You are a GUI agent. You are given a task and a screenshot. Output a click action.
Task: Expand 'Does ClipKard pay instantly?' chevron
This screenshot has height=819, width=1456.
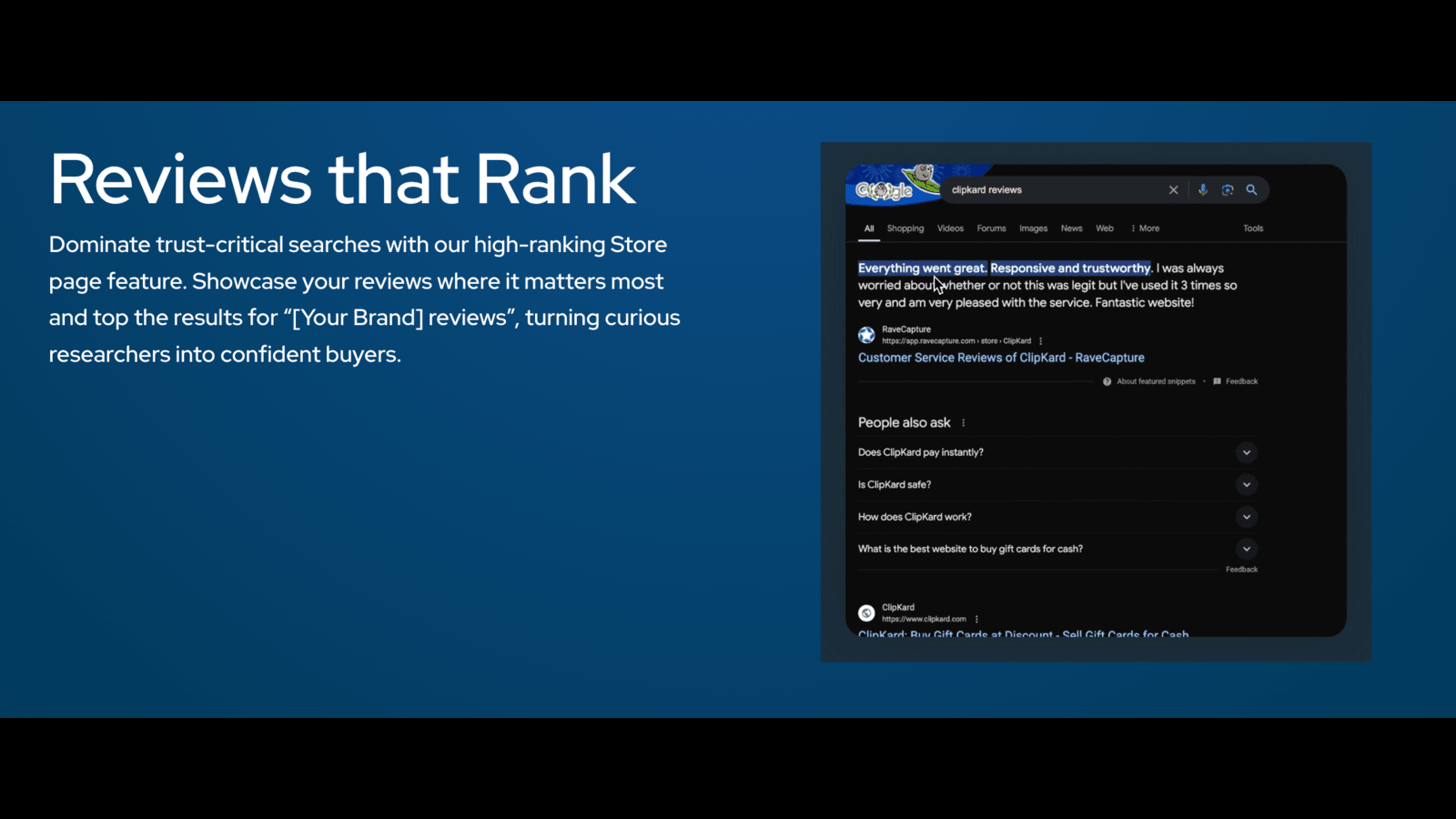(x=1247, y=452)
